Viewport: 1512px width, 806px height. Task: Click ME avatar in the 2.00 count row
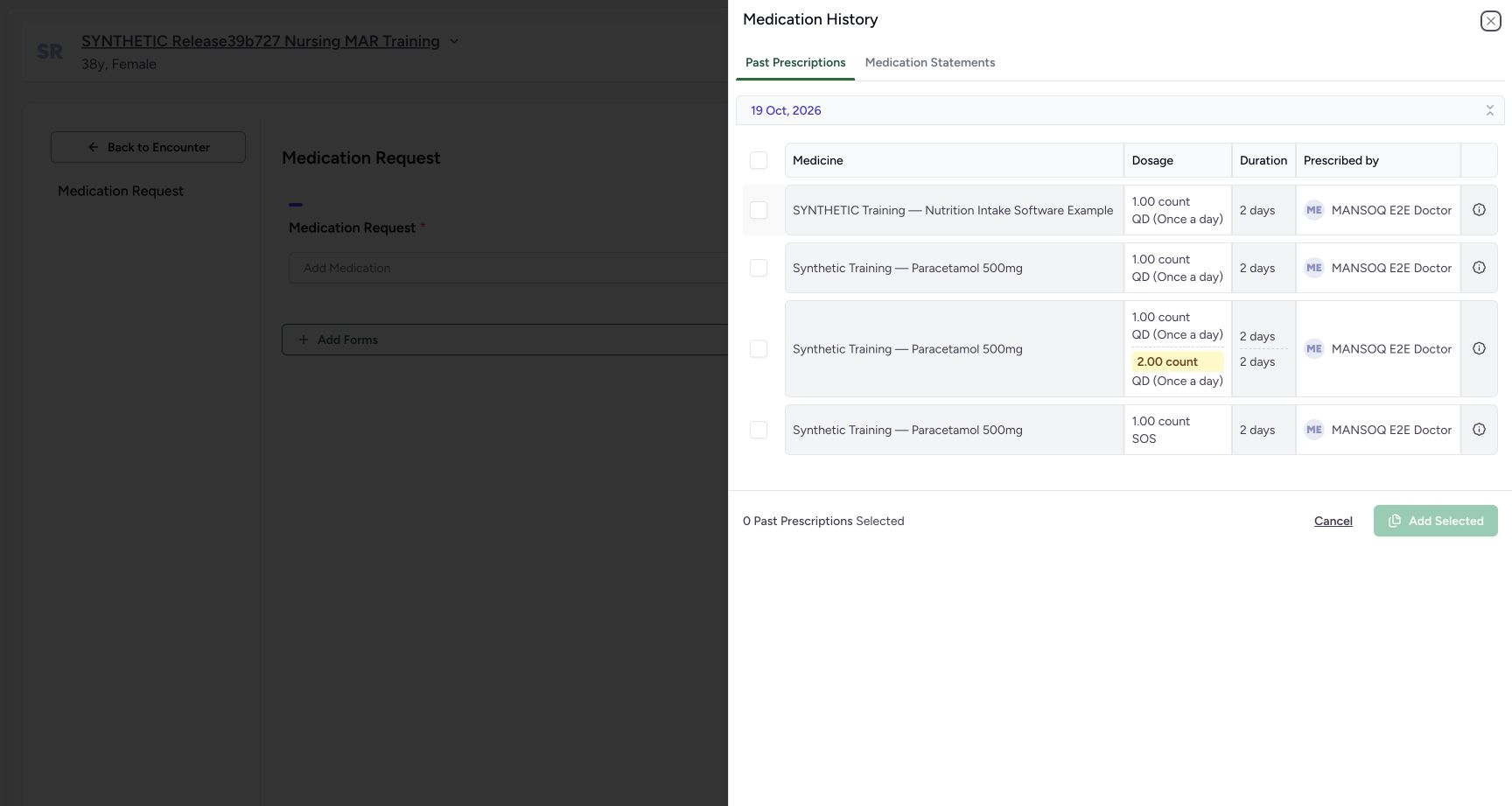(x=1314, y=348)
